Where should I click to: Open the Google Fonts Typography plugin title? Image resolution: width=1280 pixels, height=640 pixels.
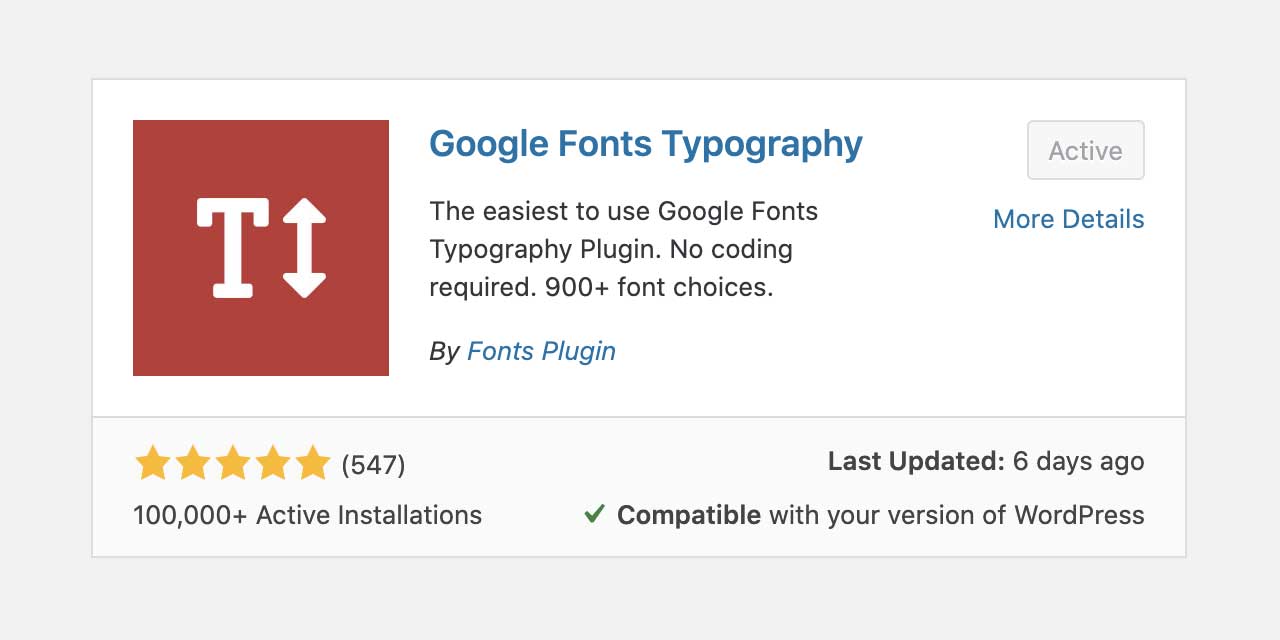coord(646,144)
